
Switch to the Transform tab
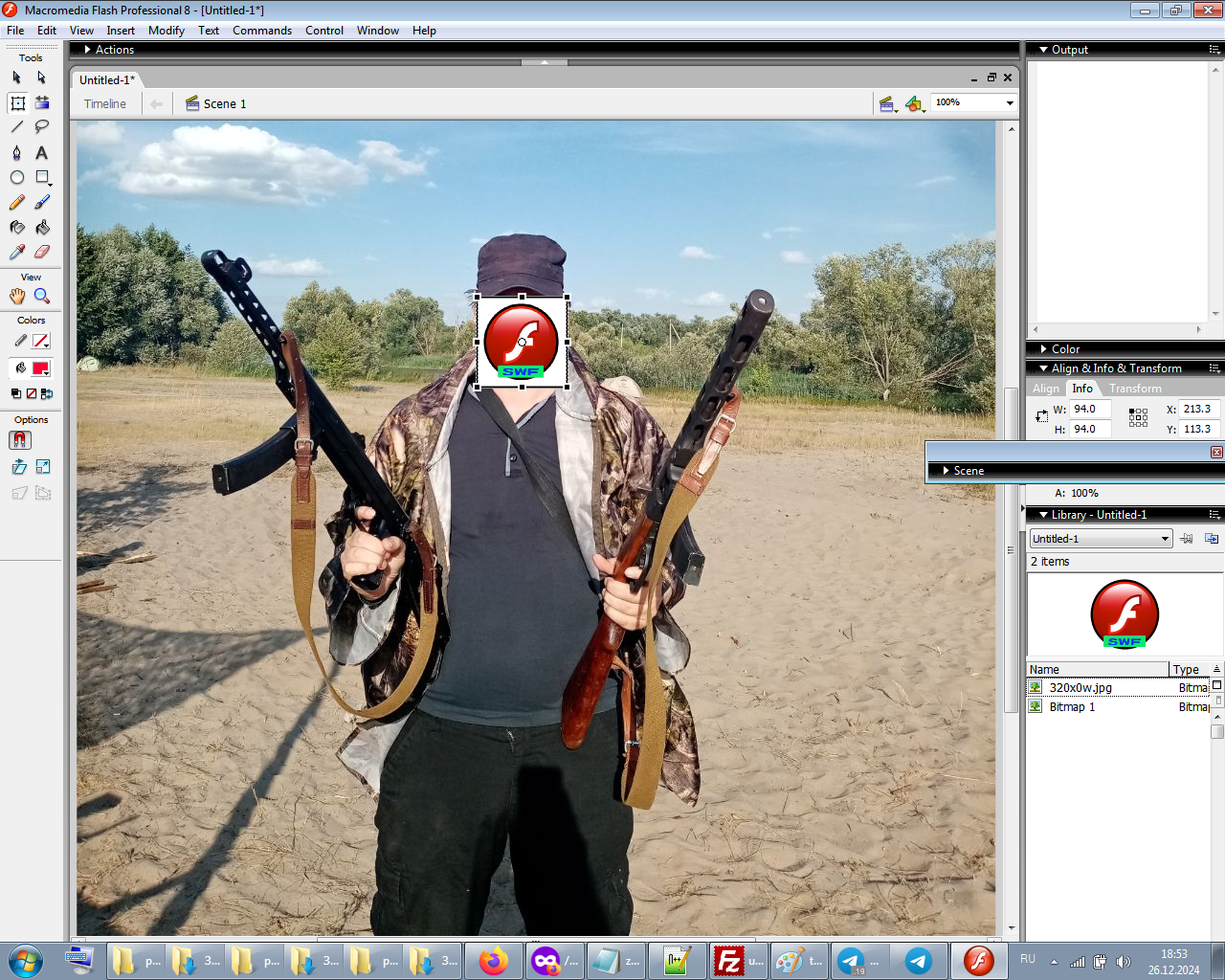click(1135, 389)
